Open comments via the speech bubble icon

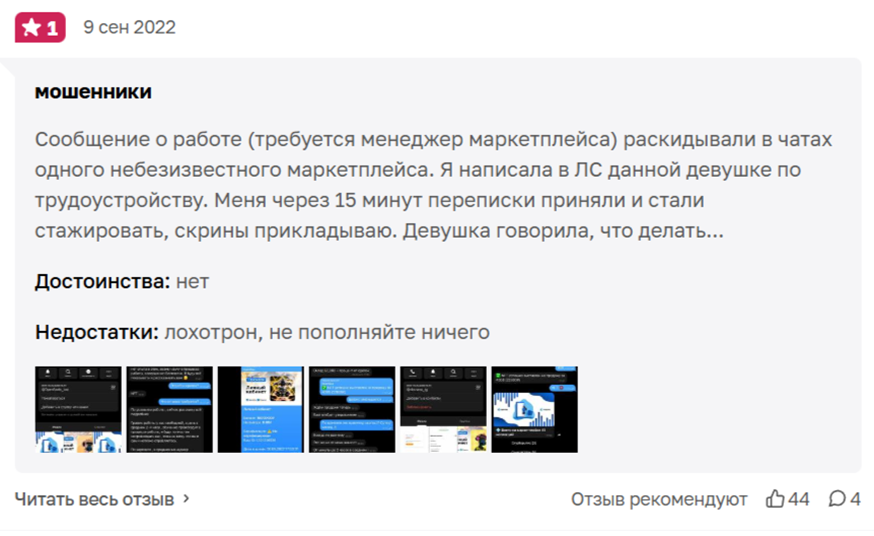pos(837,499)
